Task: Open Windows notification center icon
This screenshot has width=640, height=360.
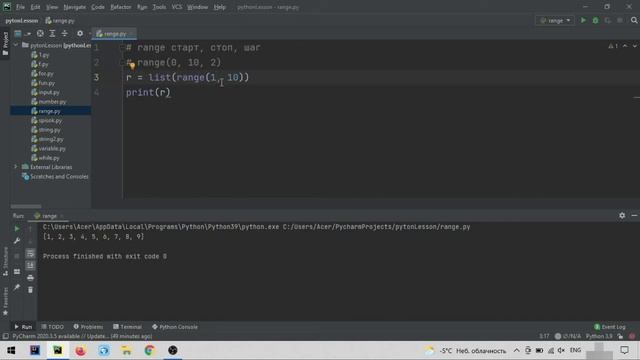Action: 624,350
